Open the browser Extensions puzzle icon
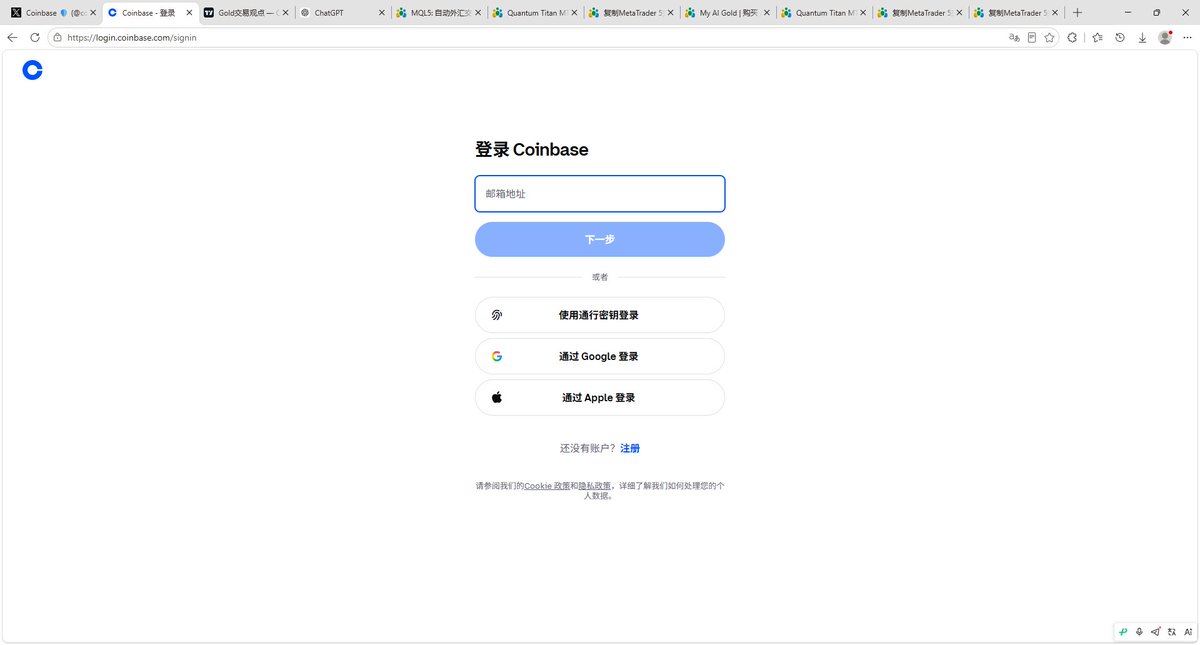 (1072, 37)
